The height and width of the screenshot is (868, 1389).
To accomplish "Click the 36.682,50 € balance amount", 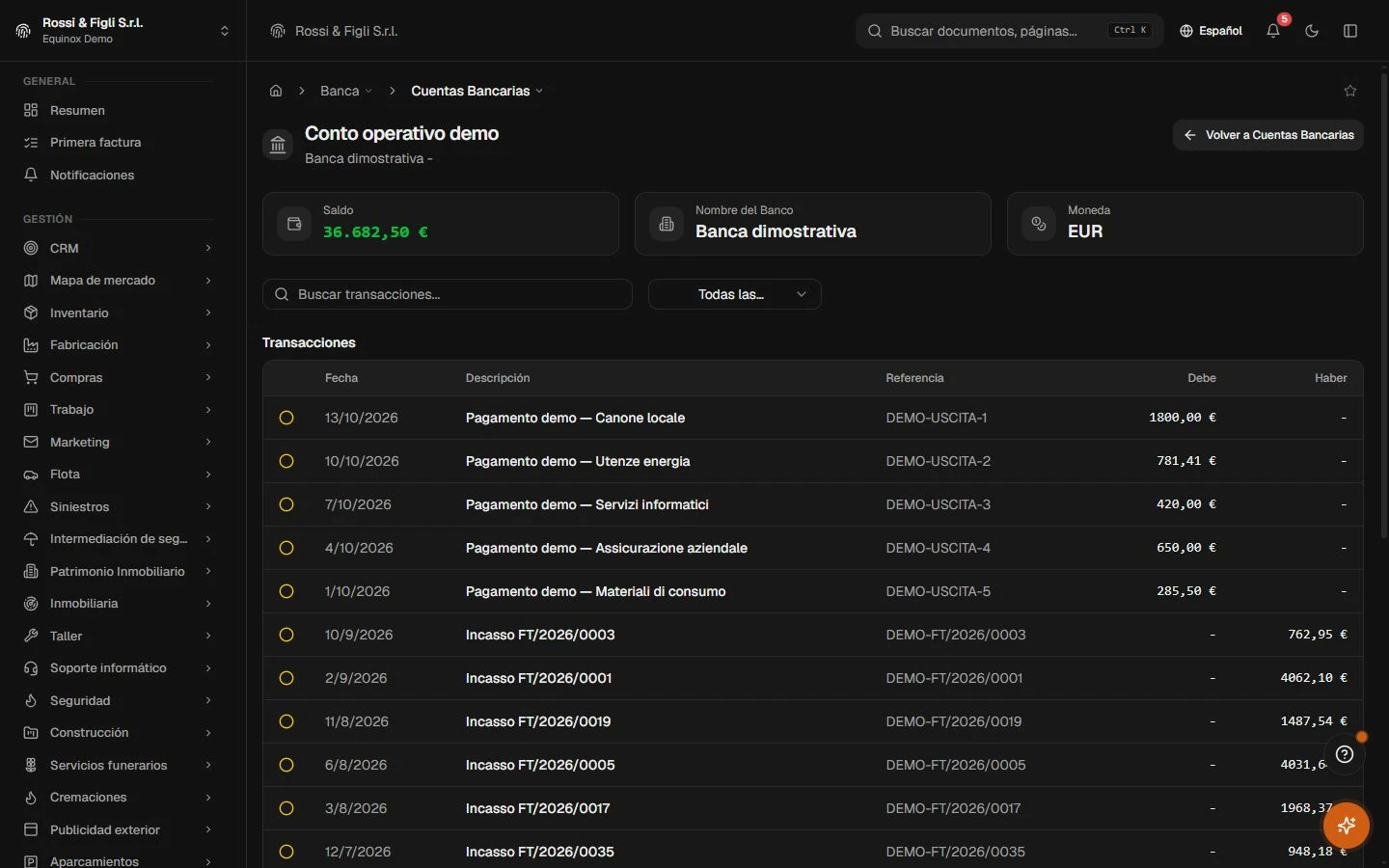I will [376, 231].
